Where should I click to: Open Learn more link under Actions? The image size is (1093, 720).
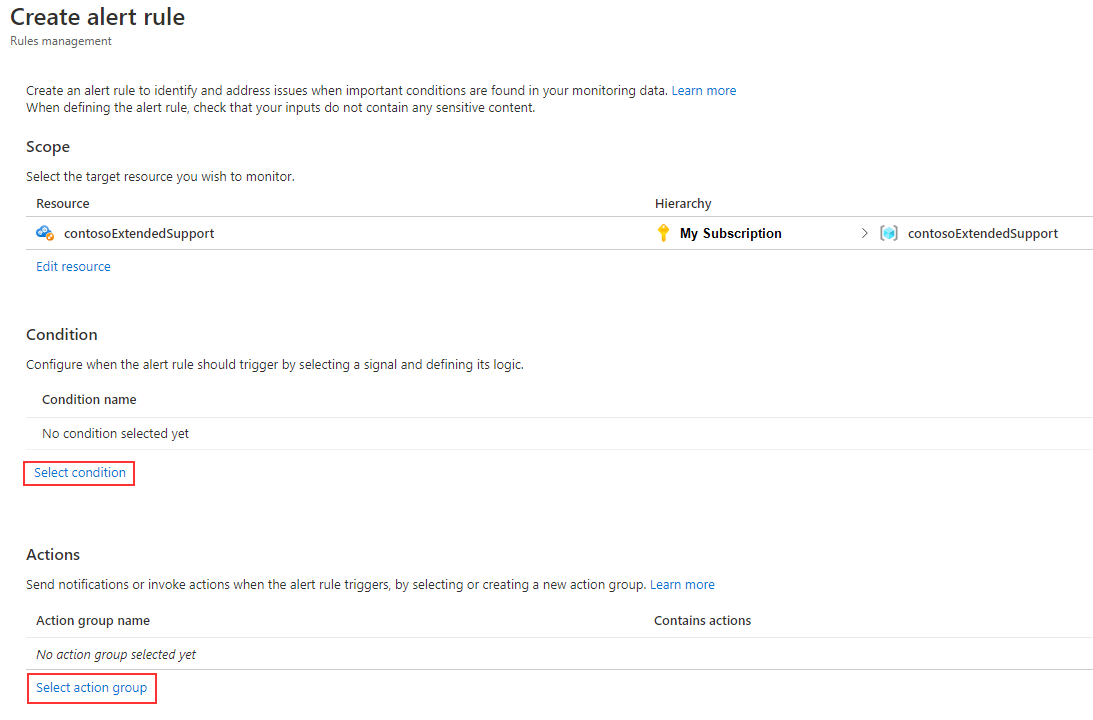pyautogui.click(x=682, y=585)
